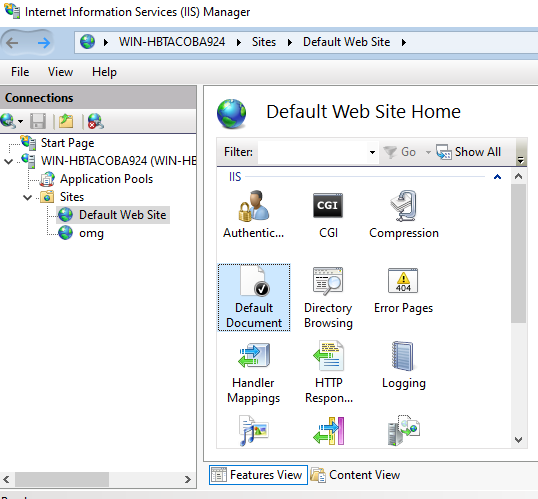Click the Delete Connection icon

pyautogui.click(x=96, y=121)
